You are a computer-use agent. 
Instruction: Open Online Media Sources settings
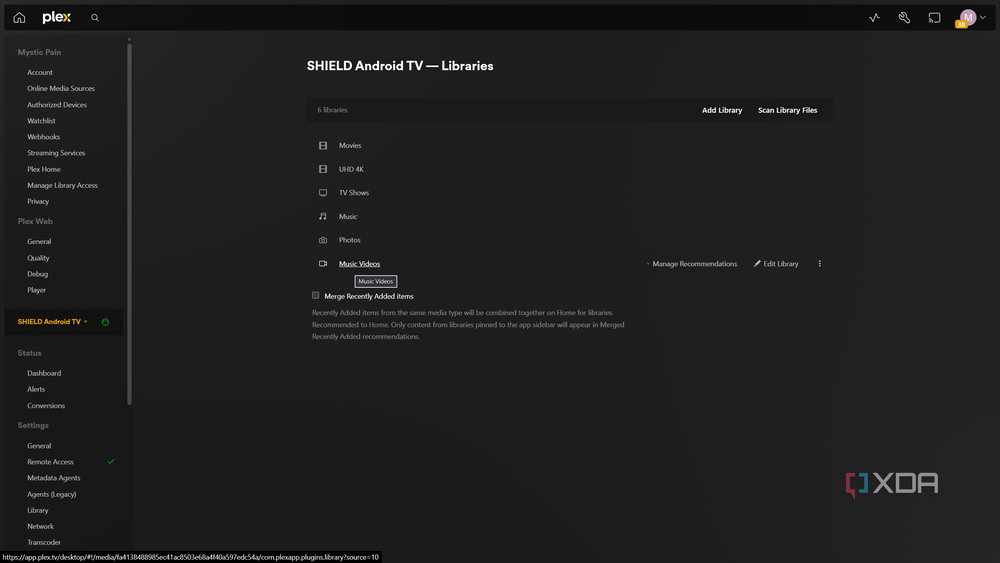click(x=61, y=89)
